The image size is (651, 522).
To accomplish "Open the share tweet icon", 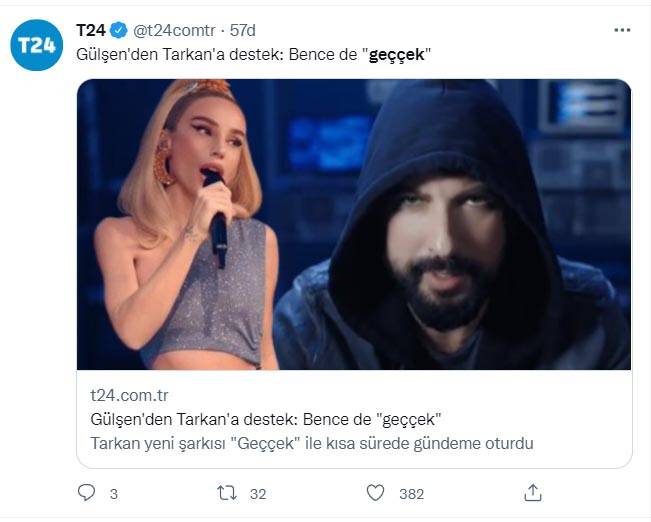I will [x=533, y=492].
